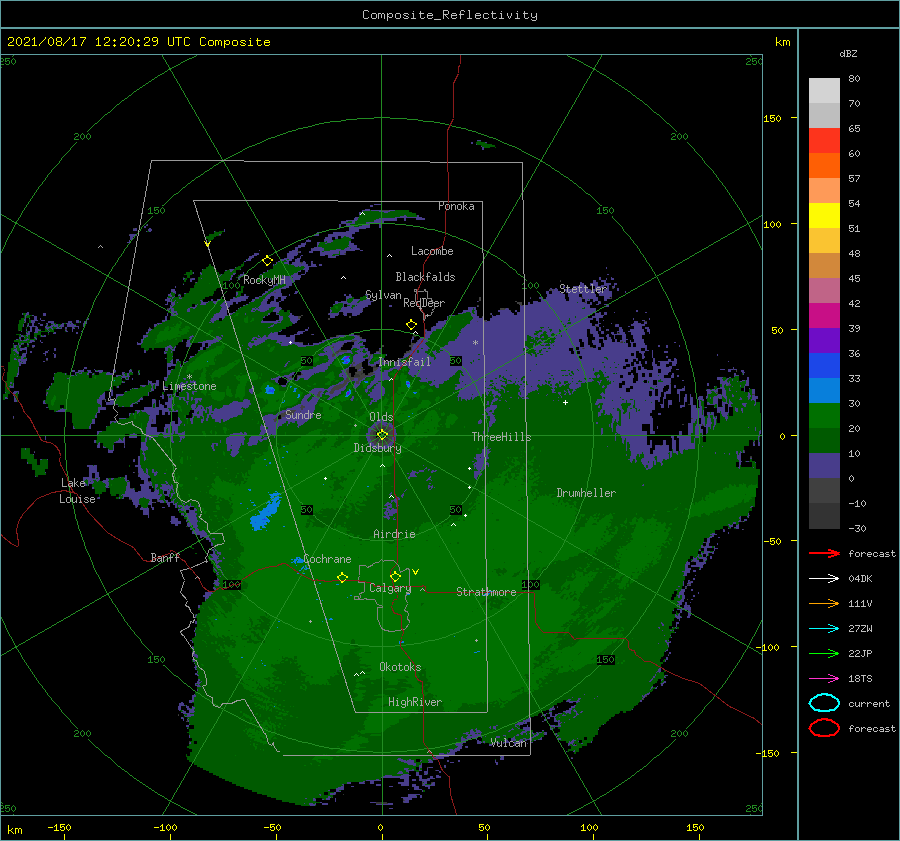This screenshot has width=900, height=841.
Task: Click the magenta 39–42 dBZ swatch
Action: click(x=824, y=315)
